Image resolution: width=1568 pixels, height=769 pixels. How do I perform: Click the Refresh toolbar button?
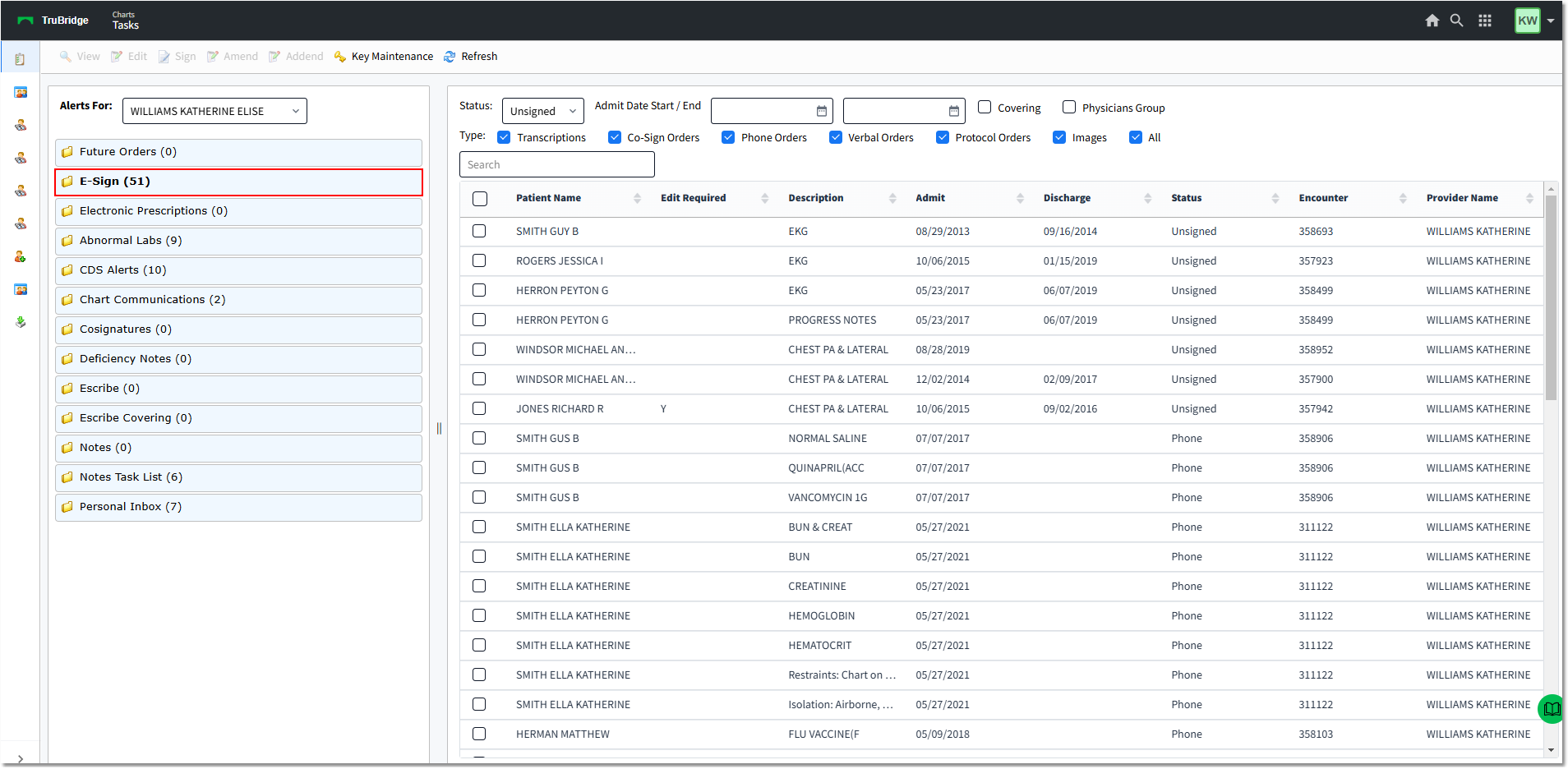[x=471, y=57]
